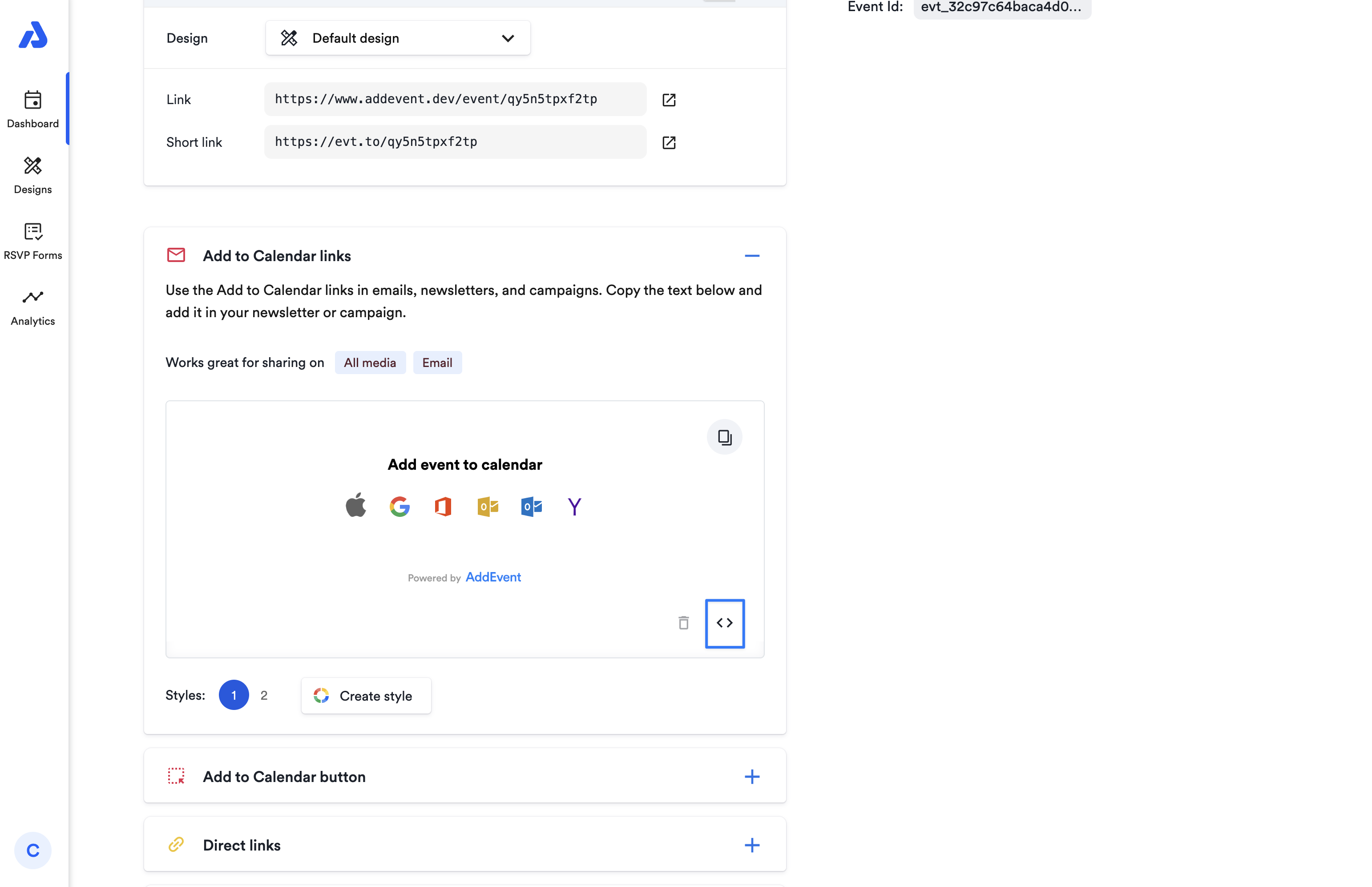Open Designs in the sidebar
Screen dimensions: 1372x887
pos(33,175)
